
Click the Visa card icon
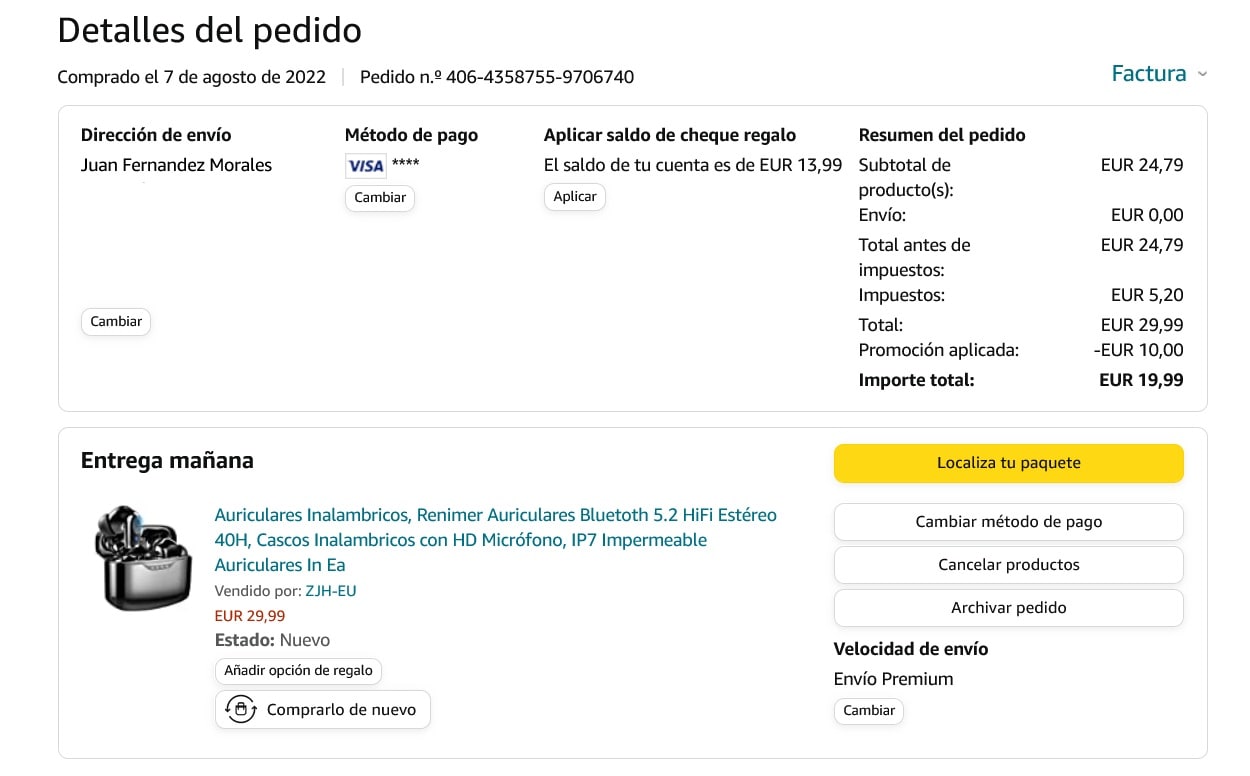[x=365, y=165]
